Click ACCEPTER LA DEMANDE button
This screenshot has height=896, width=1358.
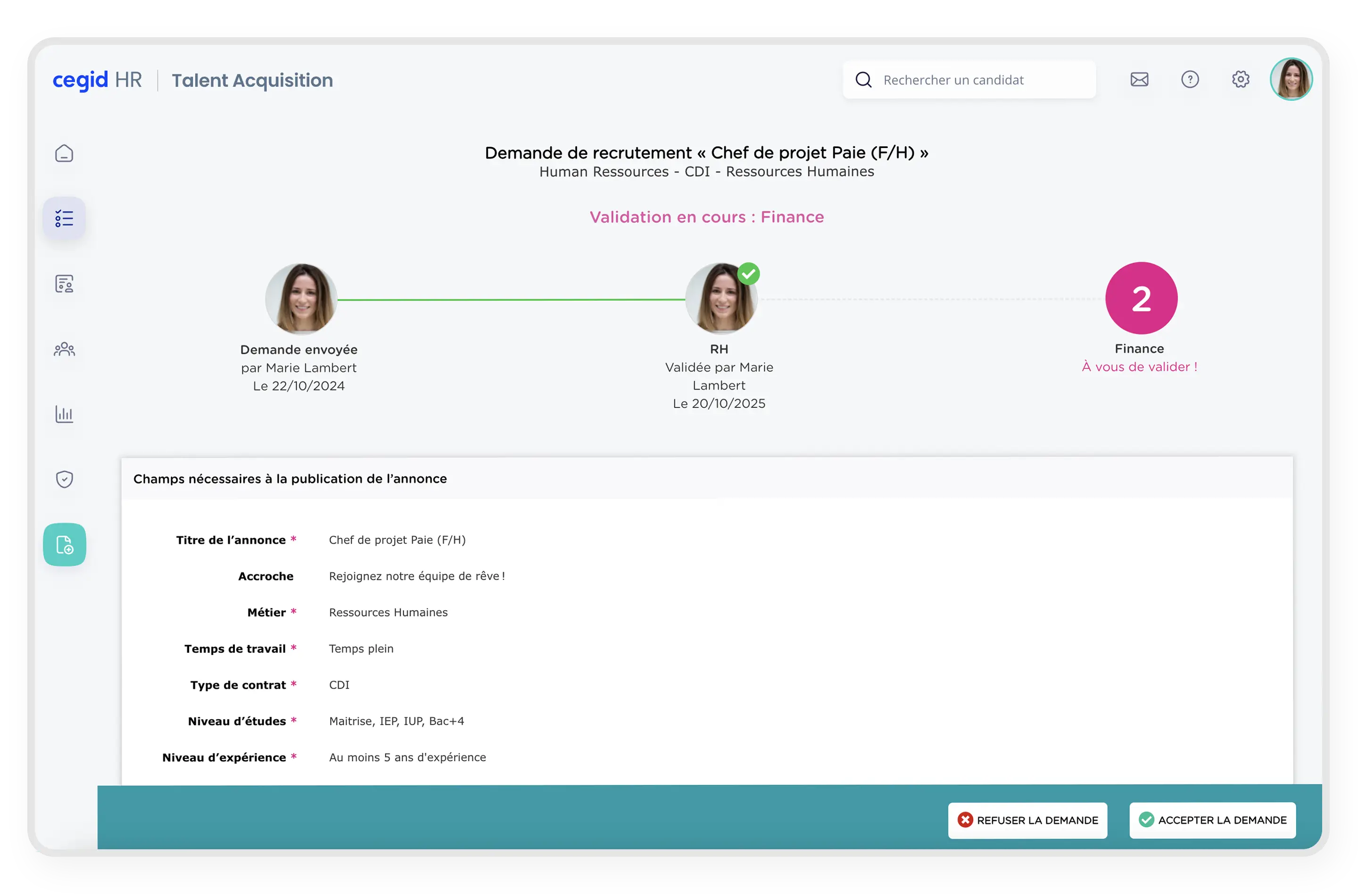point(1212,820)
